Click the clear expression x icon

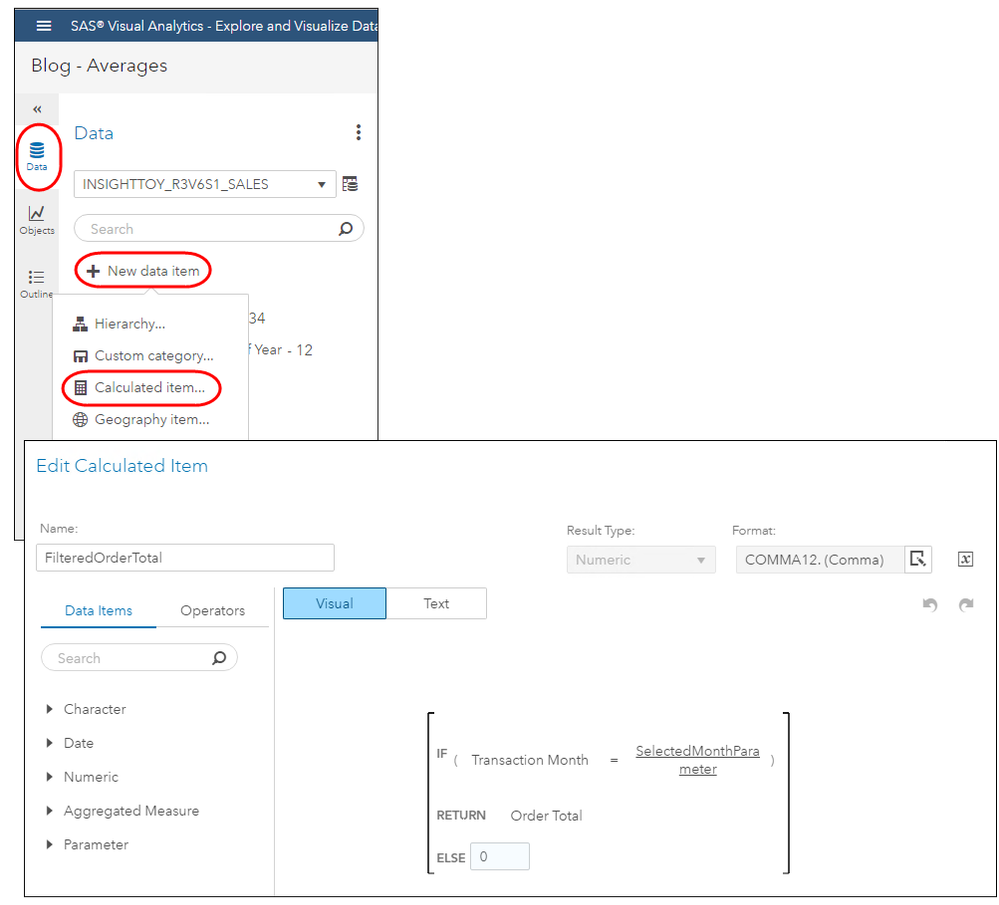click(x=965, y=559)
